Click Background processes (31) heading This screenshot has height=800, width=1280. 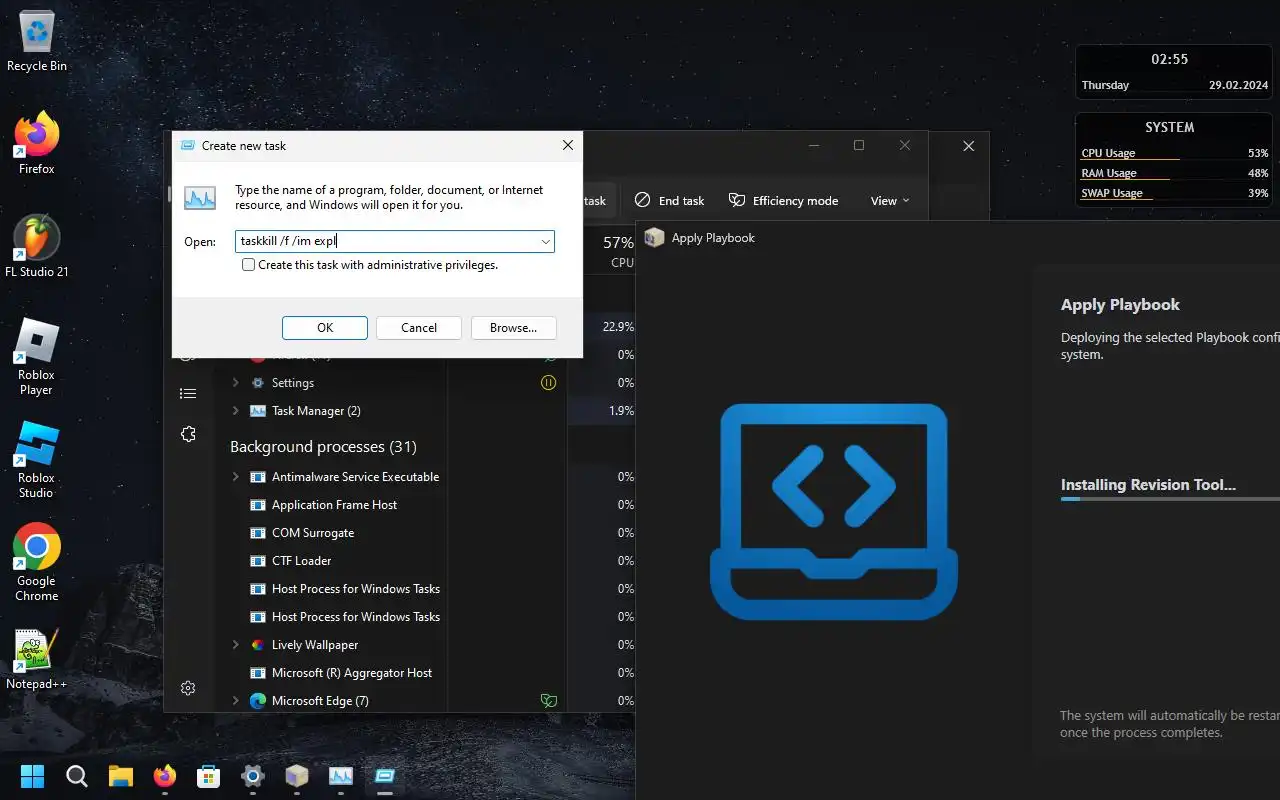click(323, 446)
